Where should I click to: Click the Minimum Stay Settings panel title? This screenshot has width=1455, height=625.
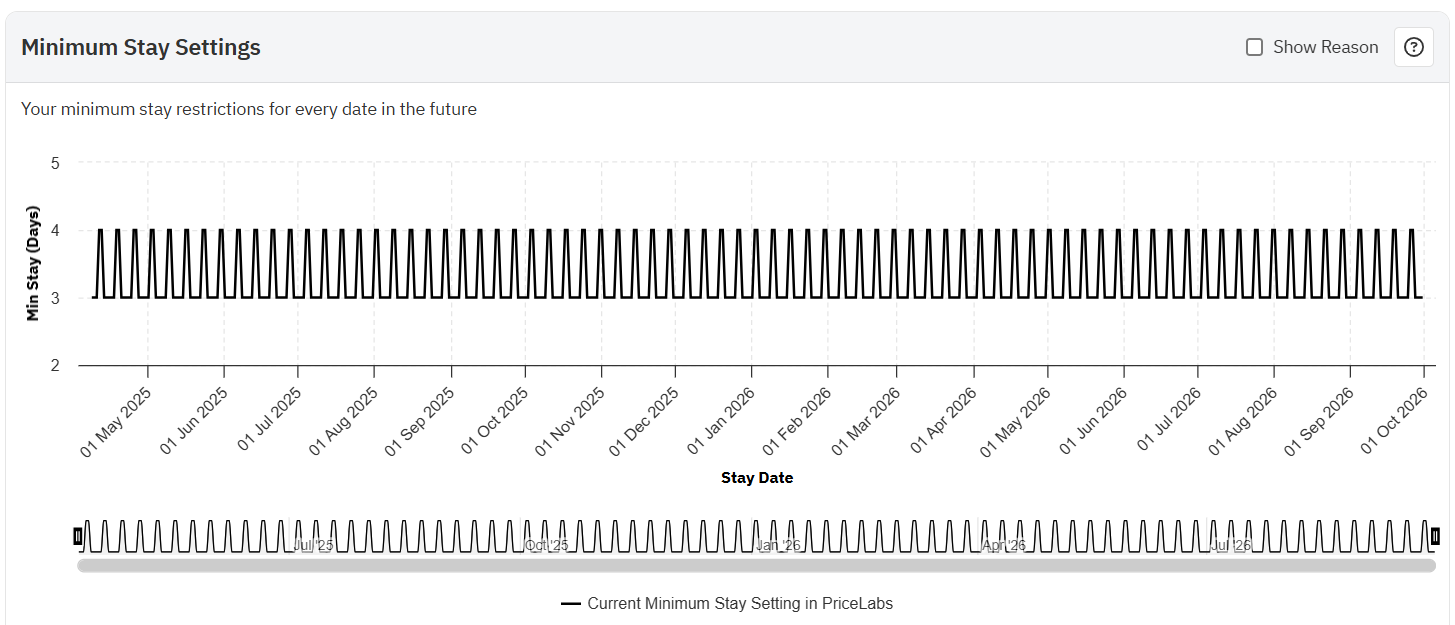click(141, 47)
